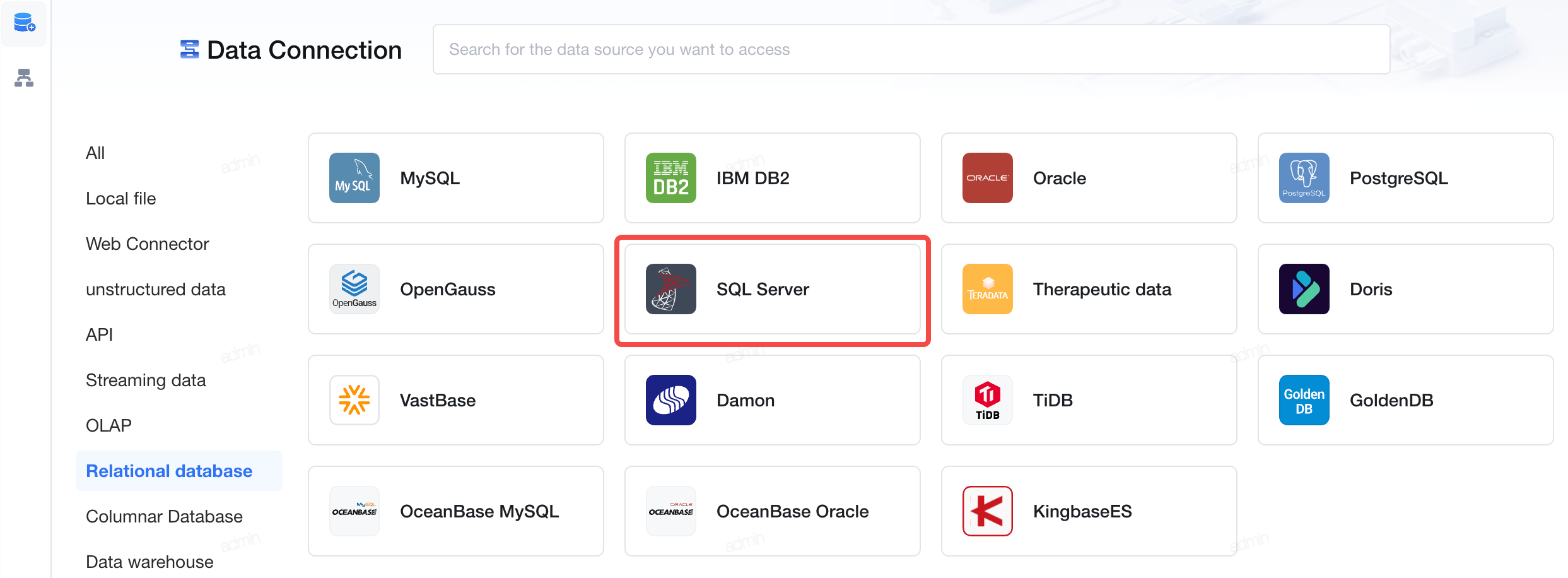Switch to the Local file category

coord(120,198)
